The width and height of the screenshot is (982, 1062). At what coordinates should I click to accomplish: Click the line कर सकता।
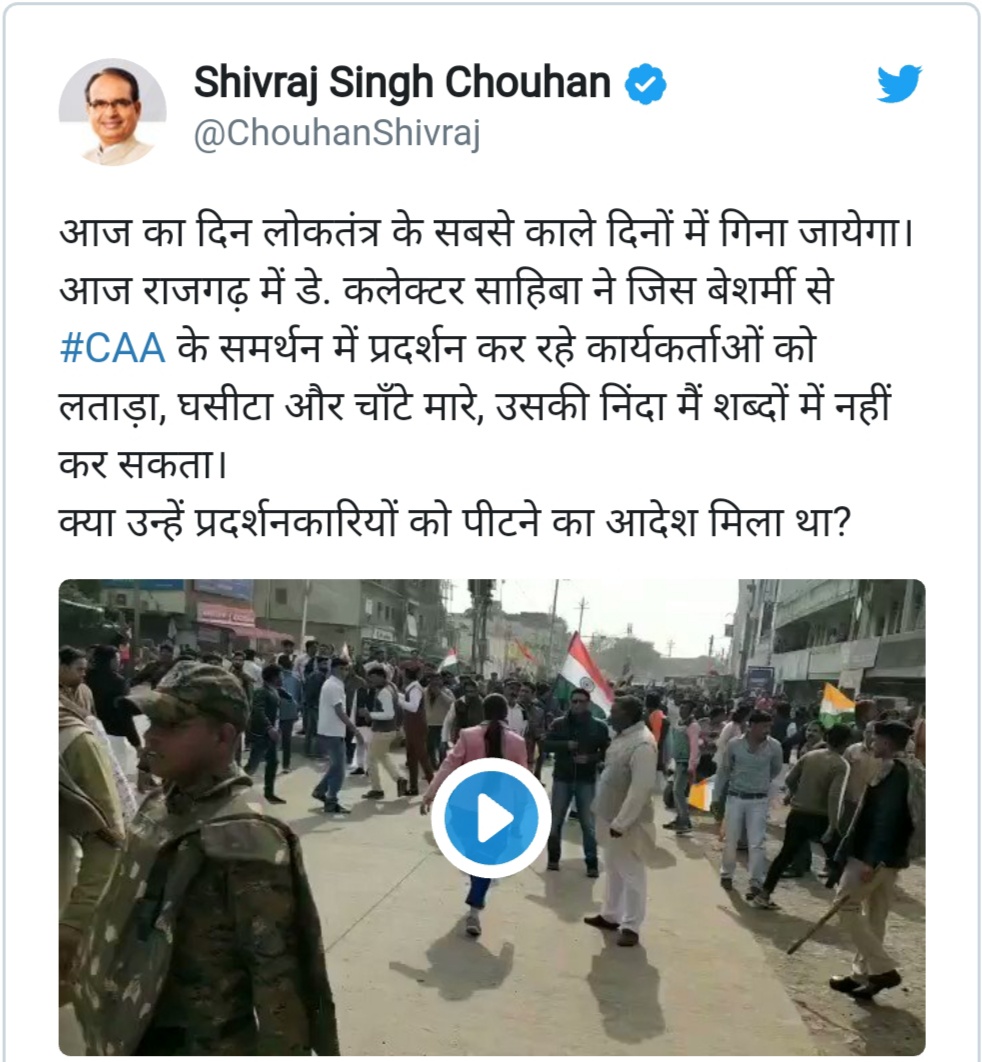[x=143, y=465]
